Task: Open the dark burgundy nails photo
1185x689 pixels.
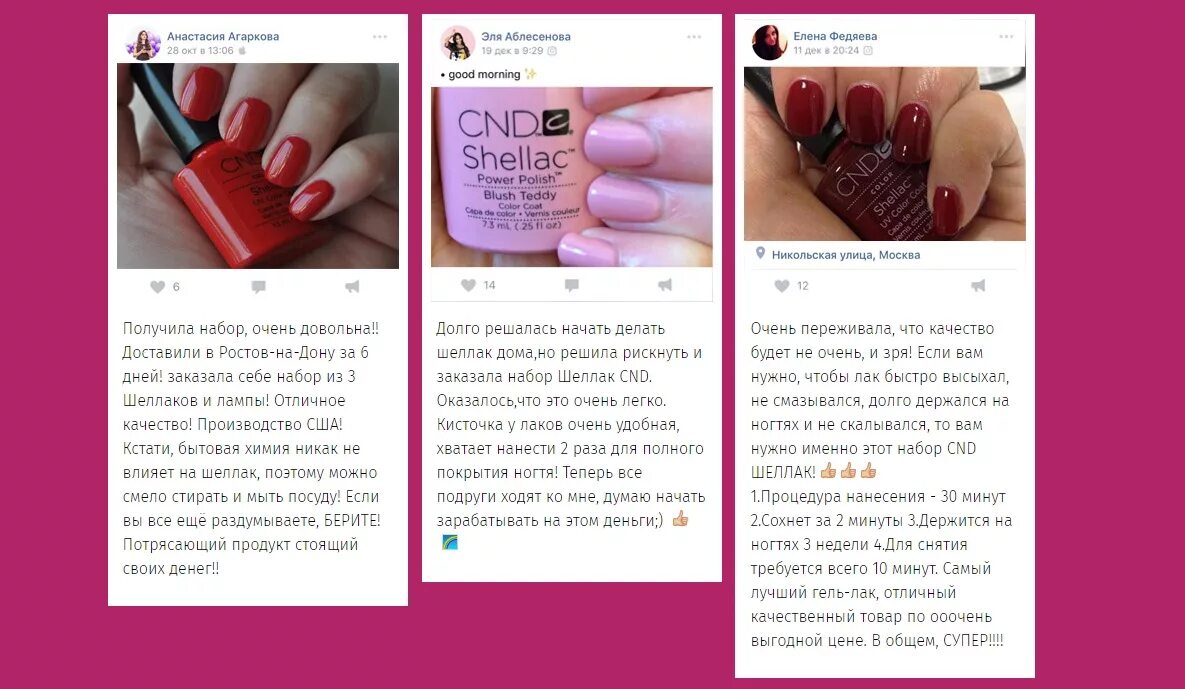Action: click(884, 153)
